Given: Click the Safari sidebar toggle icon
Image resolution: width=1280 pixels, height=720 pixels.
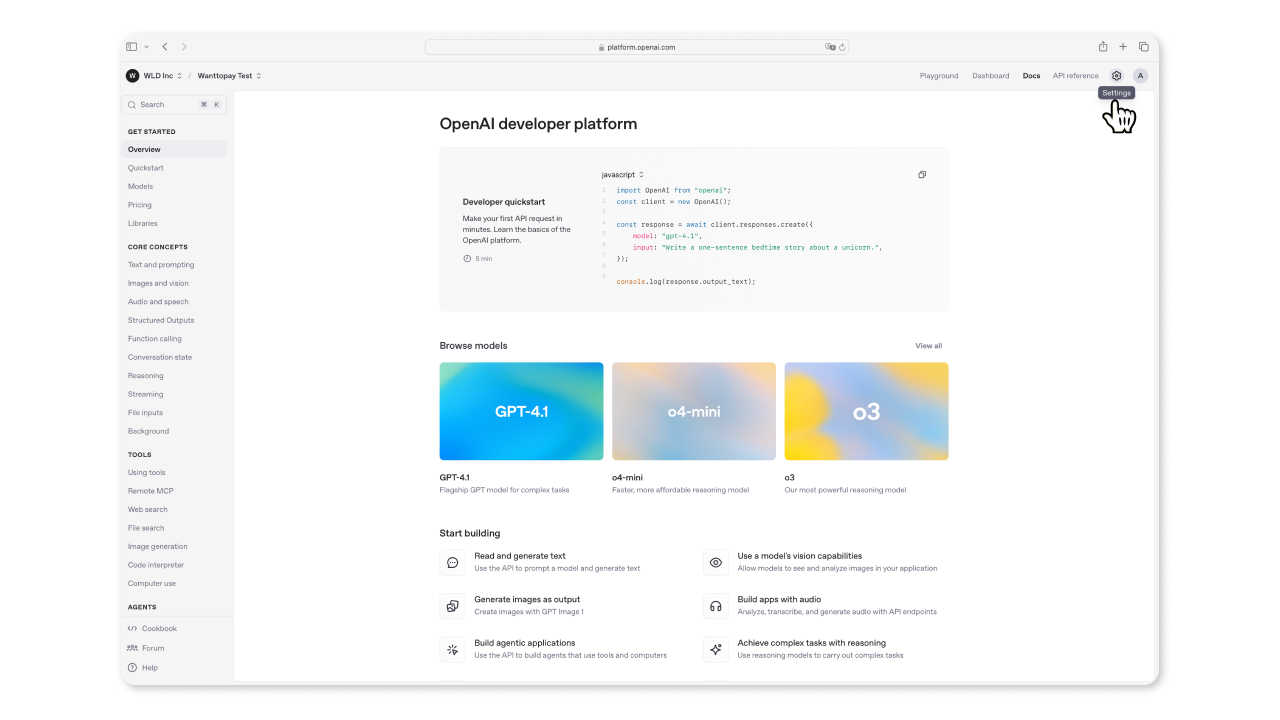Looking at the screenshot, I should (x=132, y=47).
